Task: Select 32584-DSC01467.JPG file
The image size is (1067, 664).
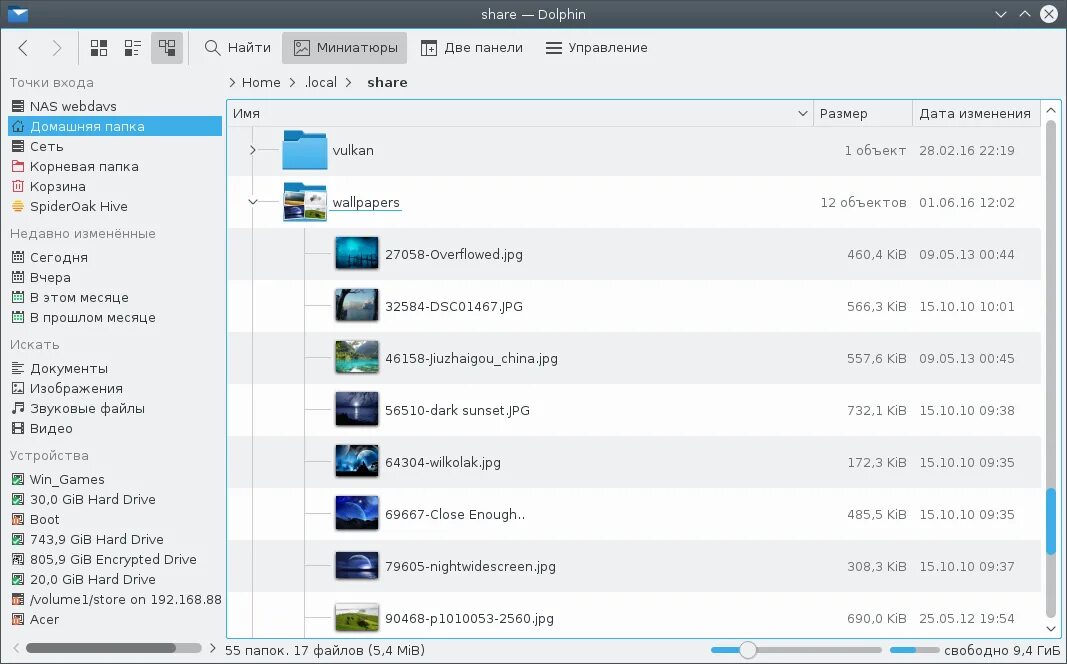Action: [x=454, y=306]
